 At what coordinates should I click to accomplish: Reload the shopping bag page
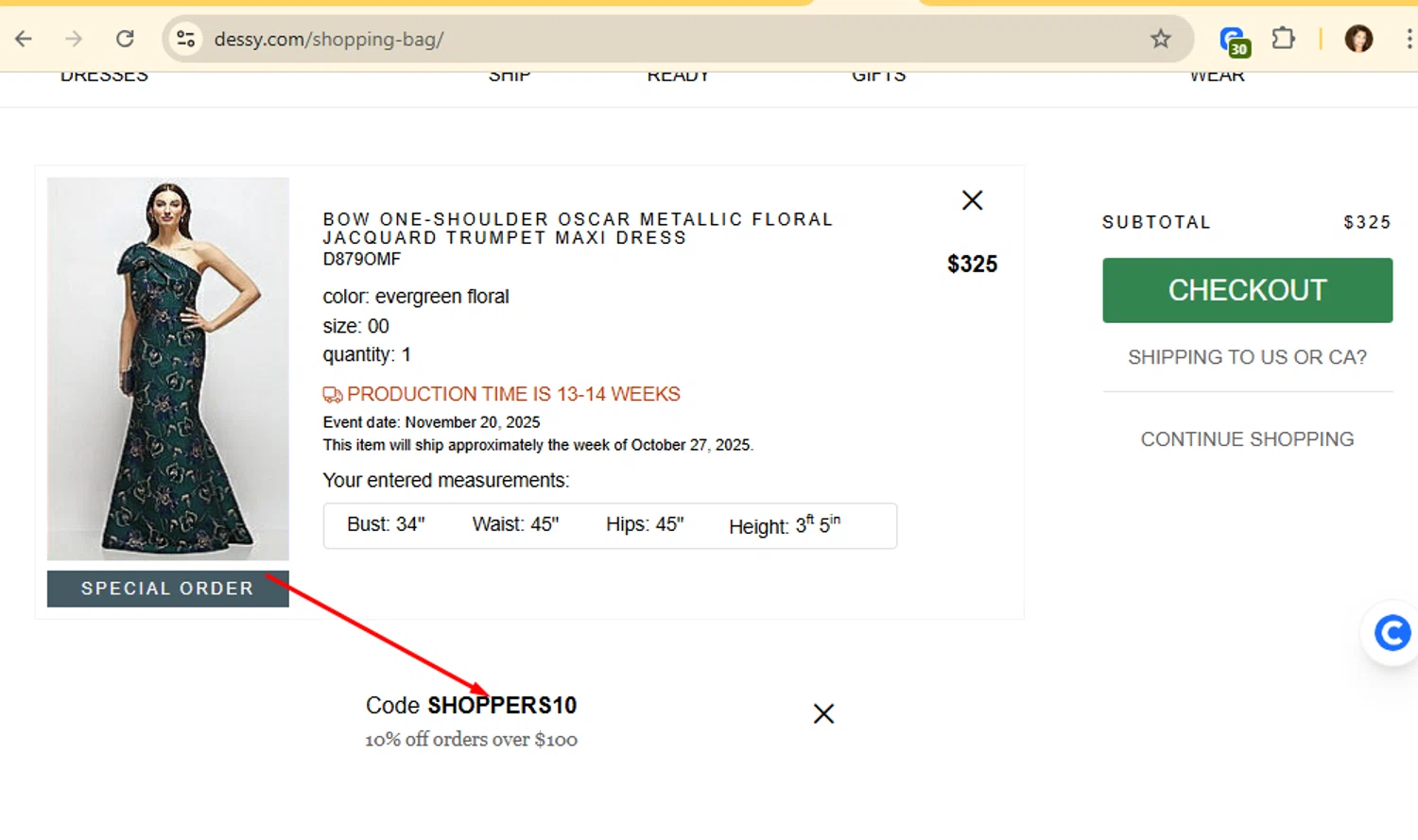[125, 39]
